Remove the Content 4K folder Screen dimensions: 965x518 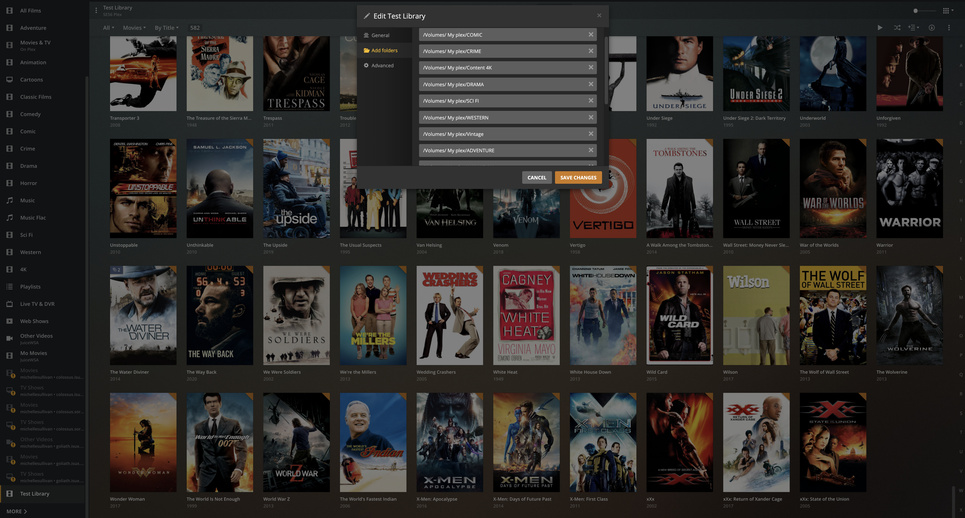click(x=591, y=68)
